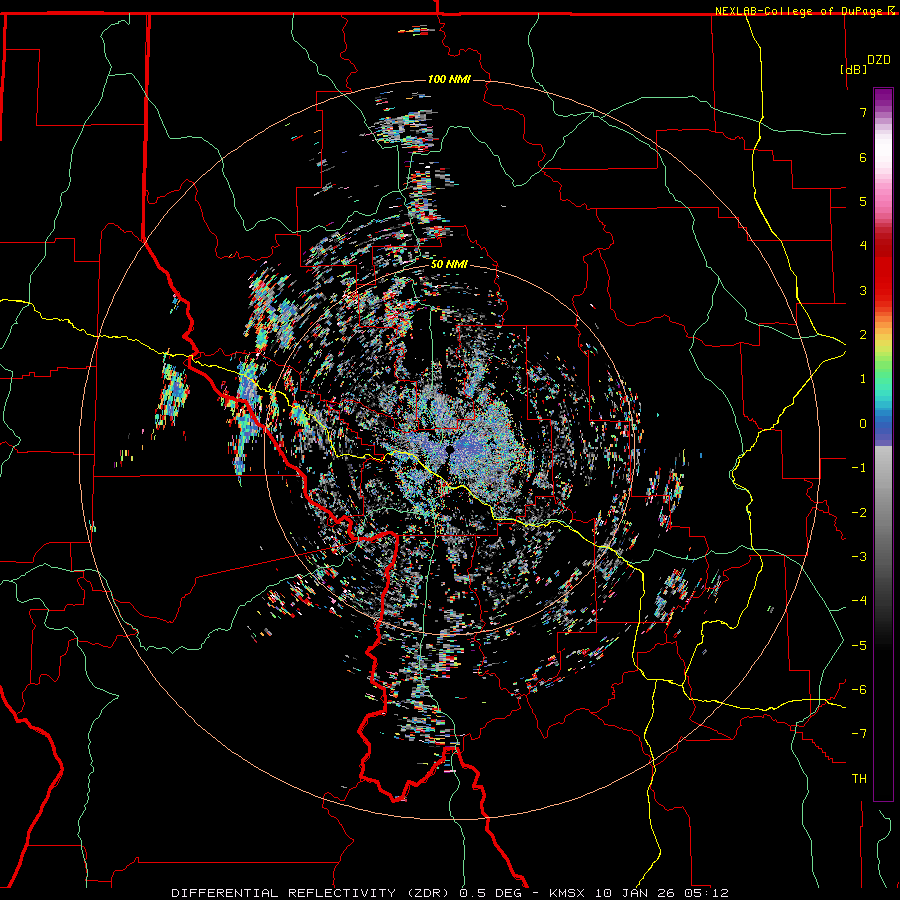Click the [dB] units label
The width and height of the screenshot is (900, 900).
click(x=854, y=69)
